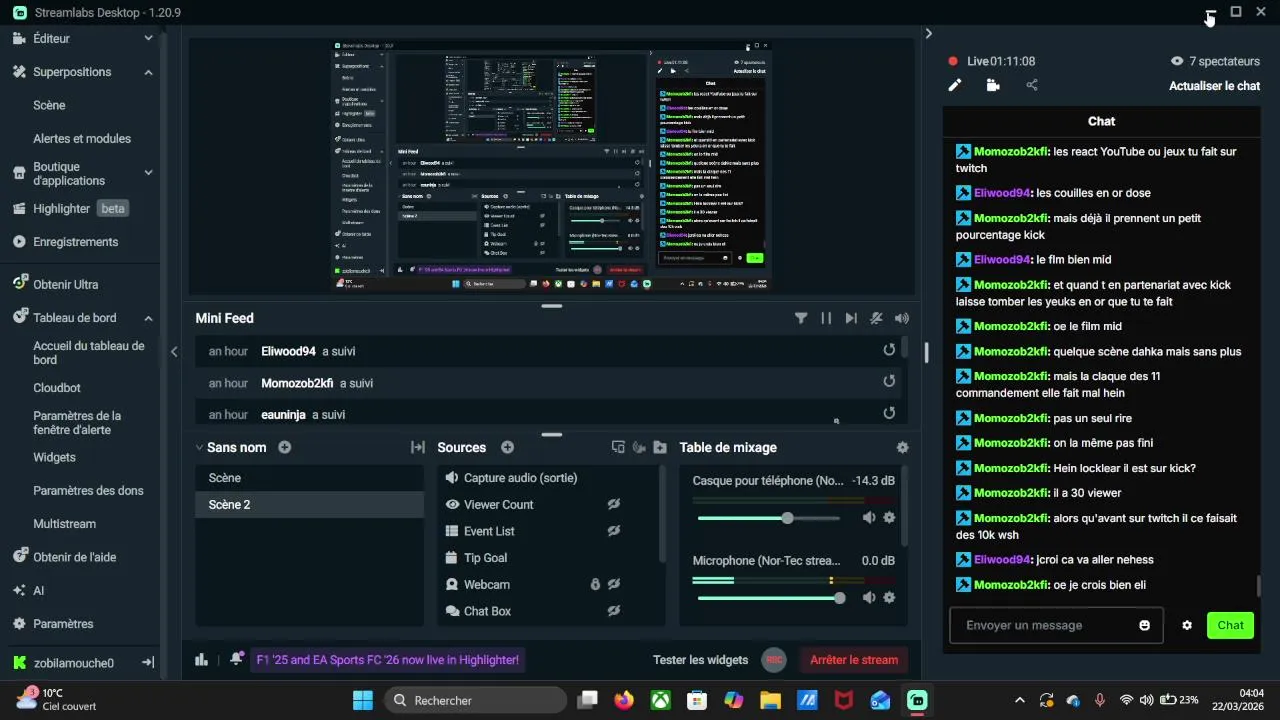Open the scene transitions icon
This screenshot has width=1280, height=720.
point(418,447)
